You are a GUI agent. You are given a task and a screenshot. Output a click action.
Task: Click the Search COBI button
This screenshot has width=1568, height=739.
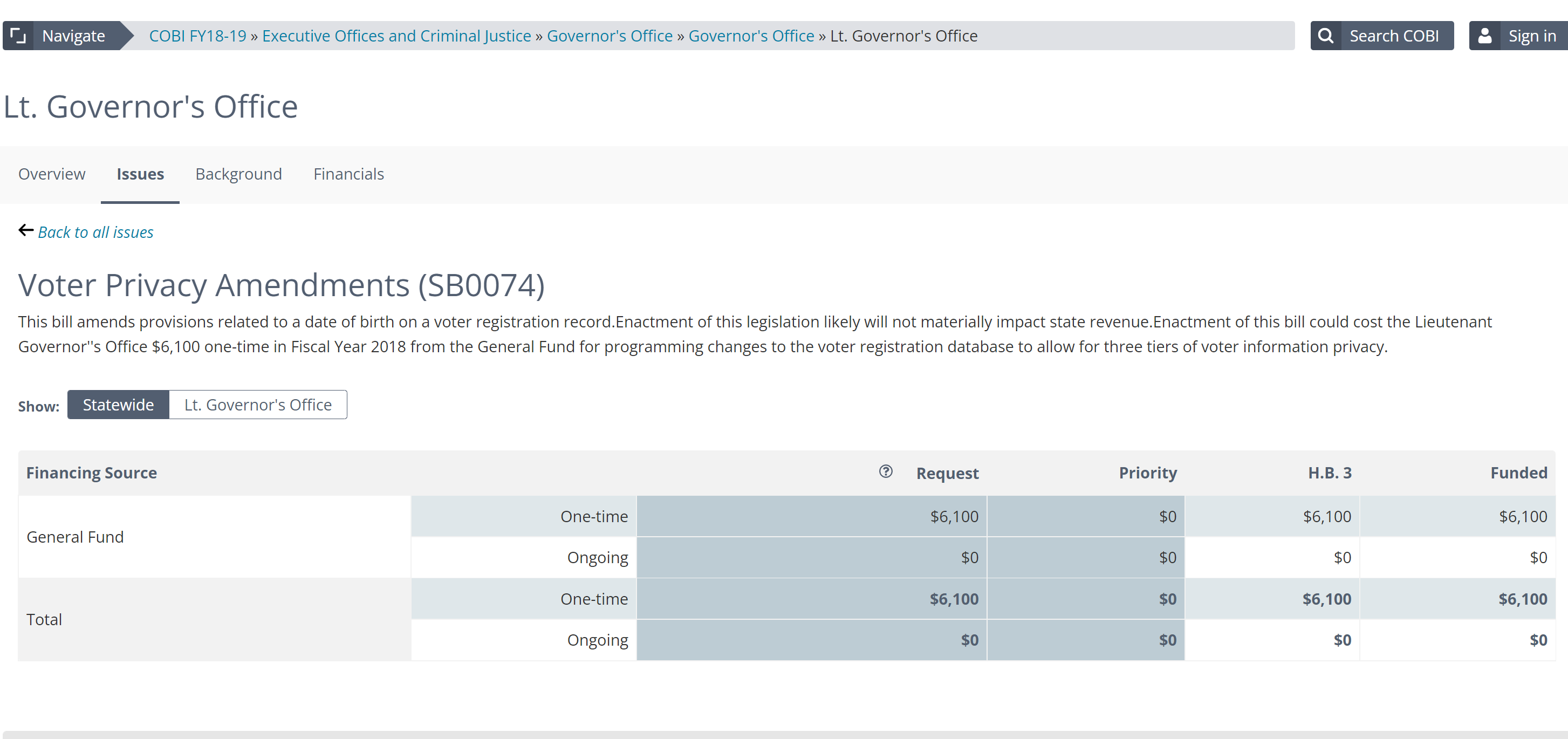[x=1393, y=35]
